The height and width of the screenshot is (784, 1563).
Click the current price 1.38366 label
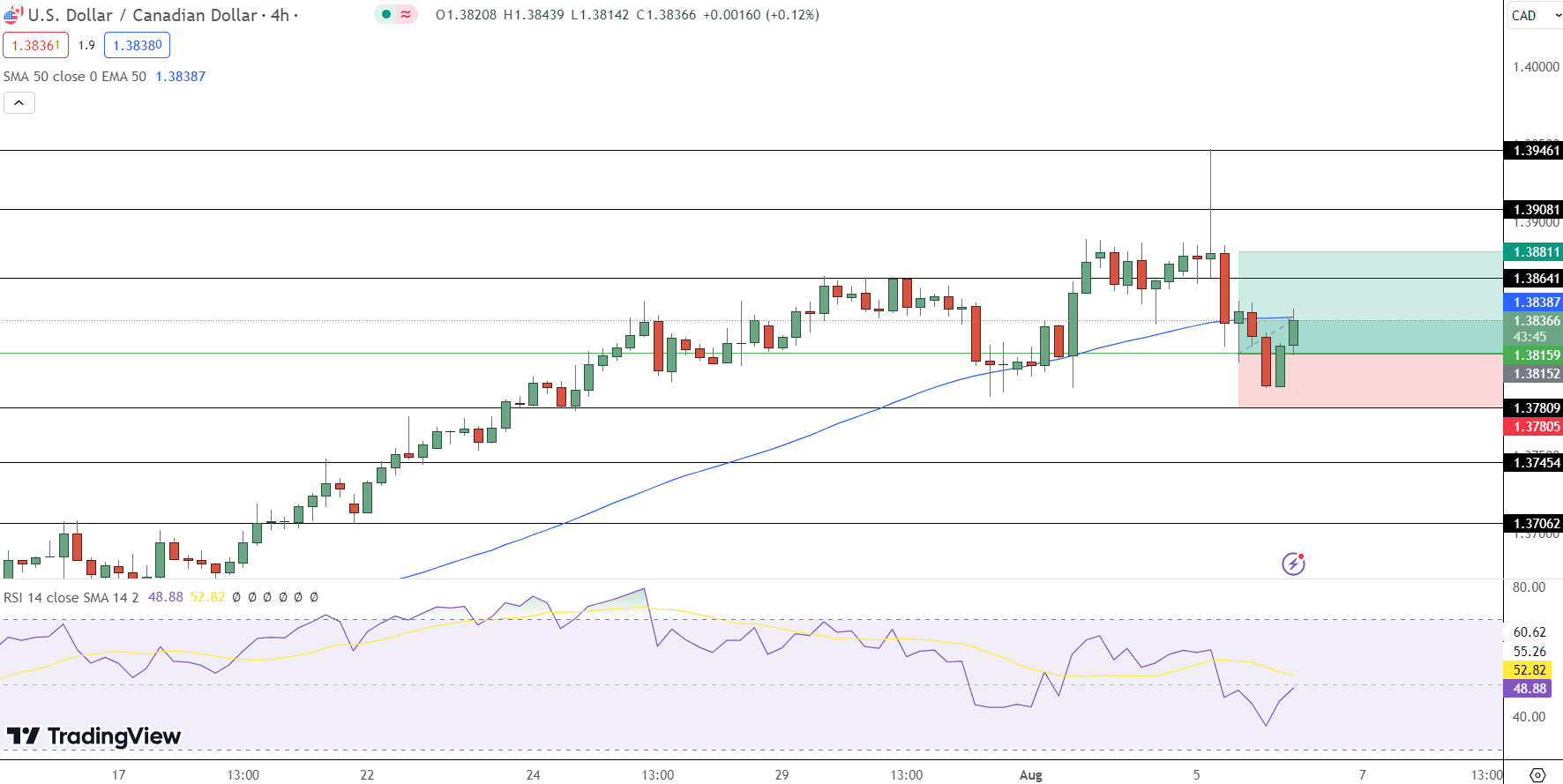[1533, 321]
